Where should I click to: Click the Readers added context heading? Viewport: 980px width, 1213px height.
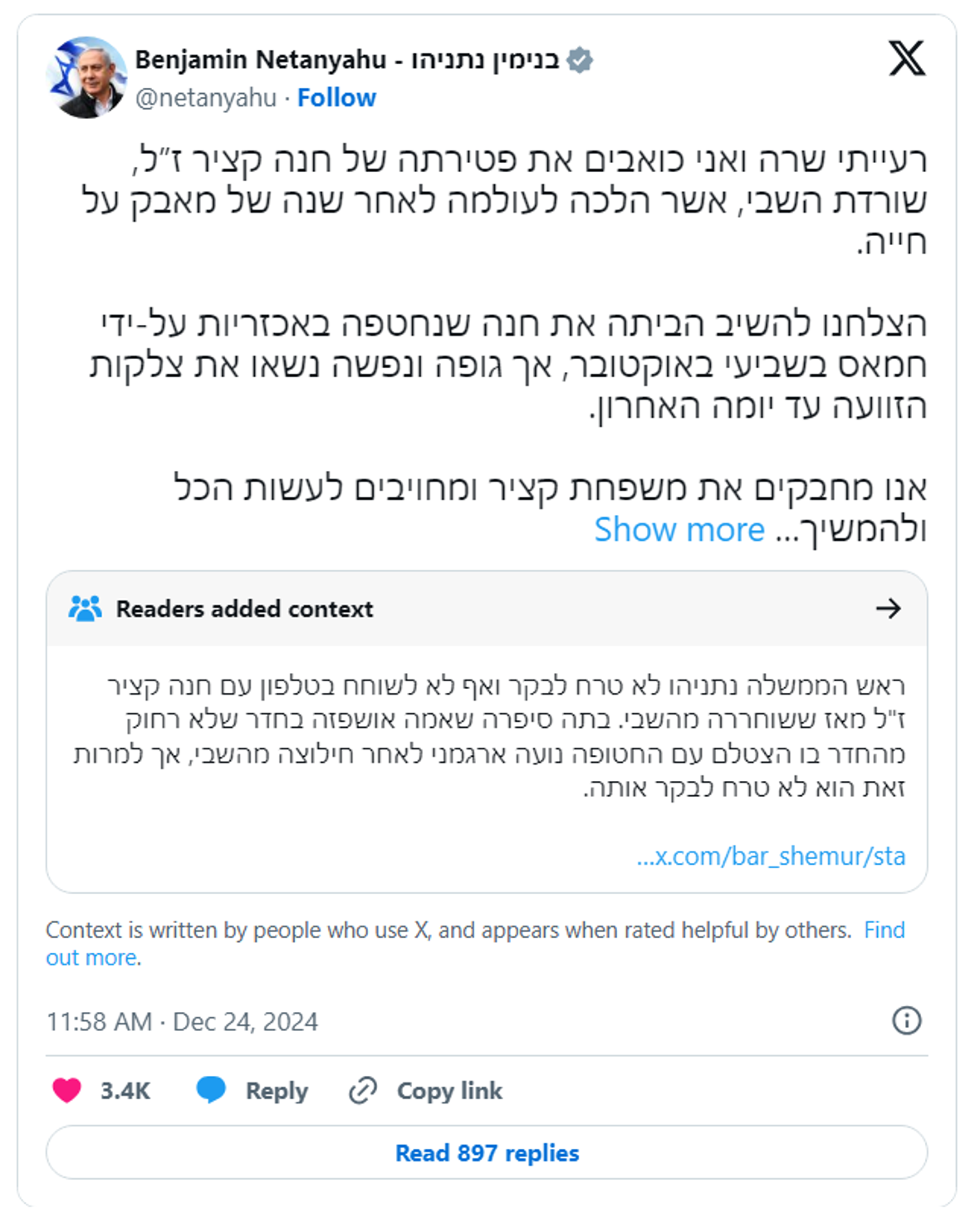(x=244, y=608)
